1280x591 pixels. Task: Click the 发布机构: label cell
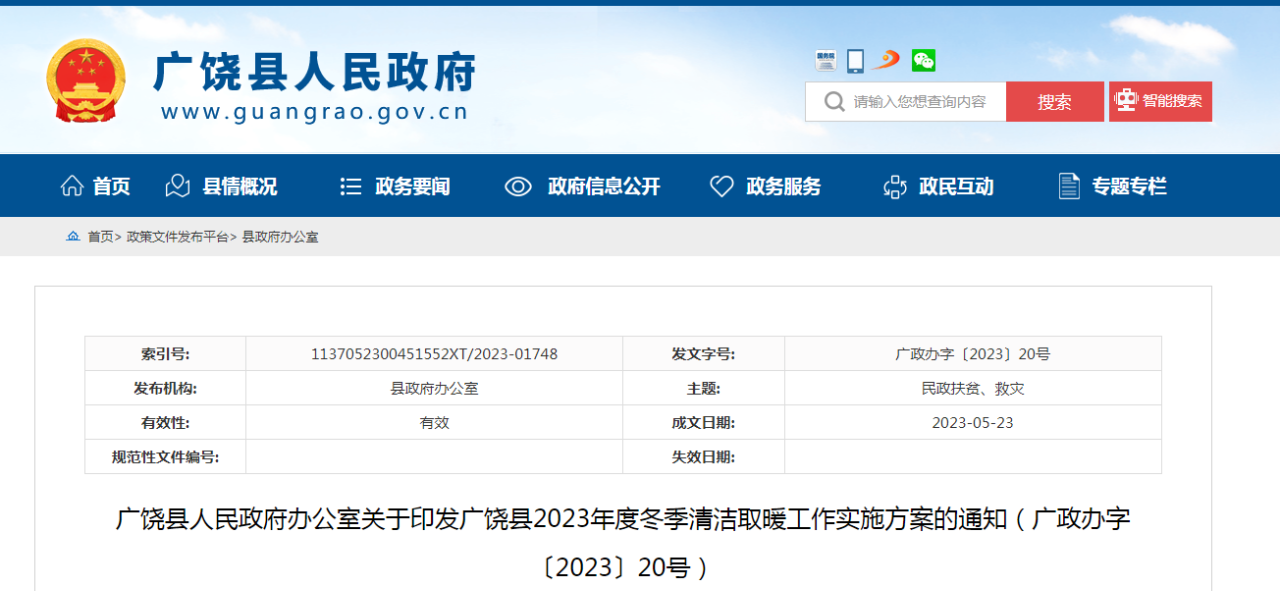(x=165, y=388)
